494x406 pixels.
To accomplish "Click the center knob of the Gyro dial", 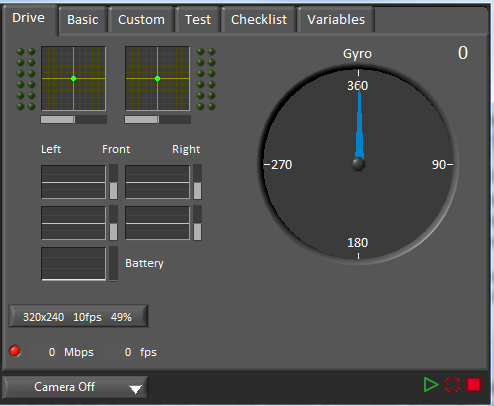I will point(358,164).
